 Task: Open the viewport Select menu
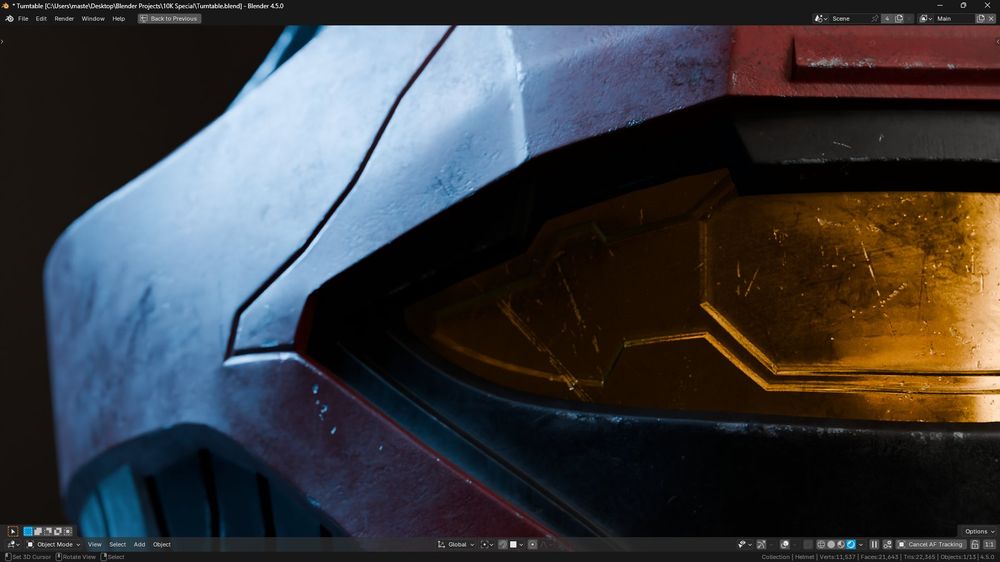(x=117, y=545)
